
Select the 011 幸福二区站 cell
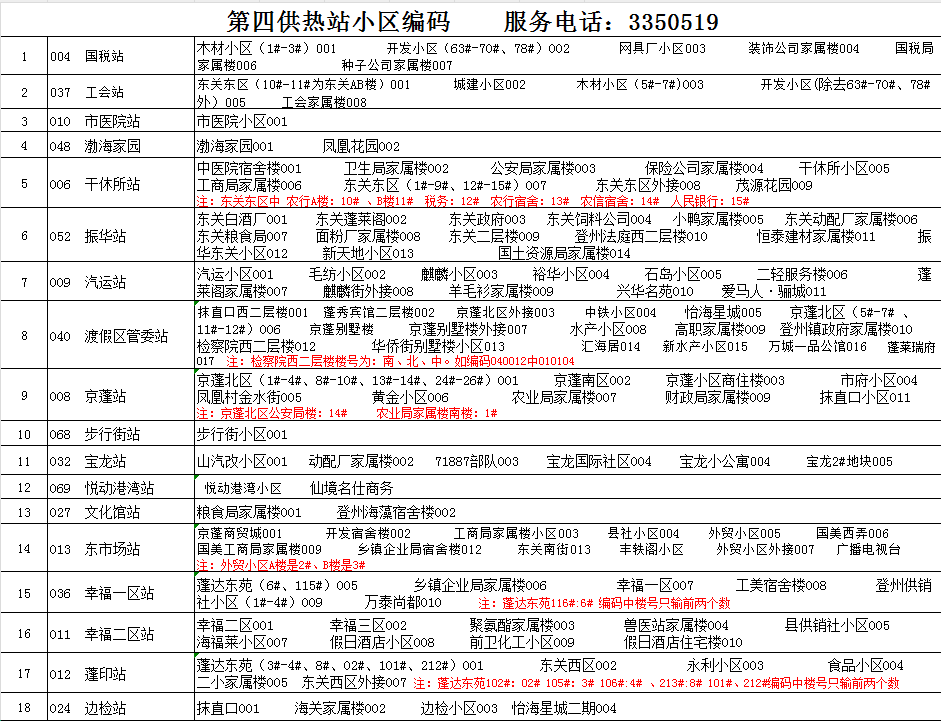(120, 634)
